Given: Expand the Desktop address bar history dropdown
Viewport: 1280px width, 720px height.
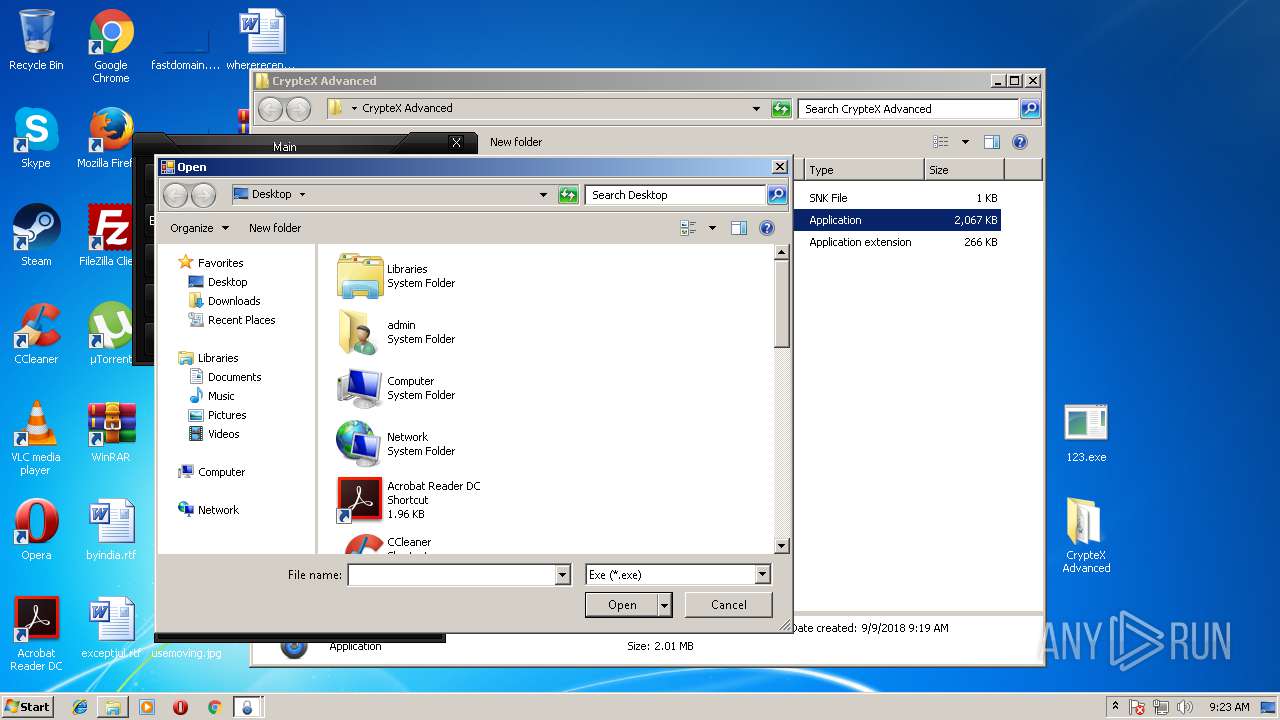Looking at the screenshot, I should [x=543, y=195].
